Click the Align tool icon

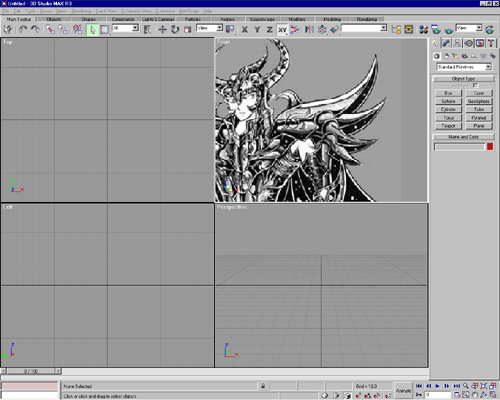pyautogui.click(x=335, y=30)
